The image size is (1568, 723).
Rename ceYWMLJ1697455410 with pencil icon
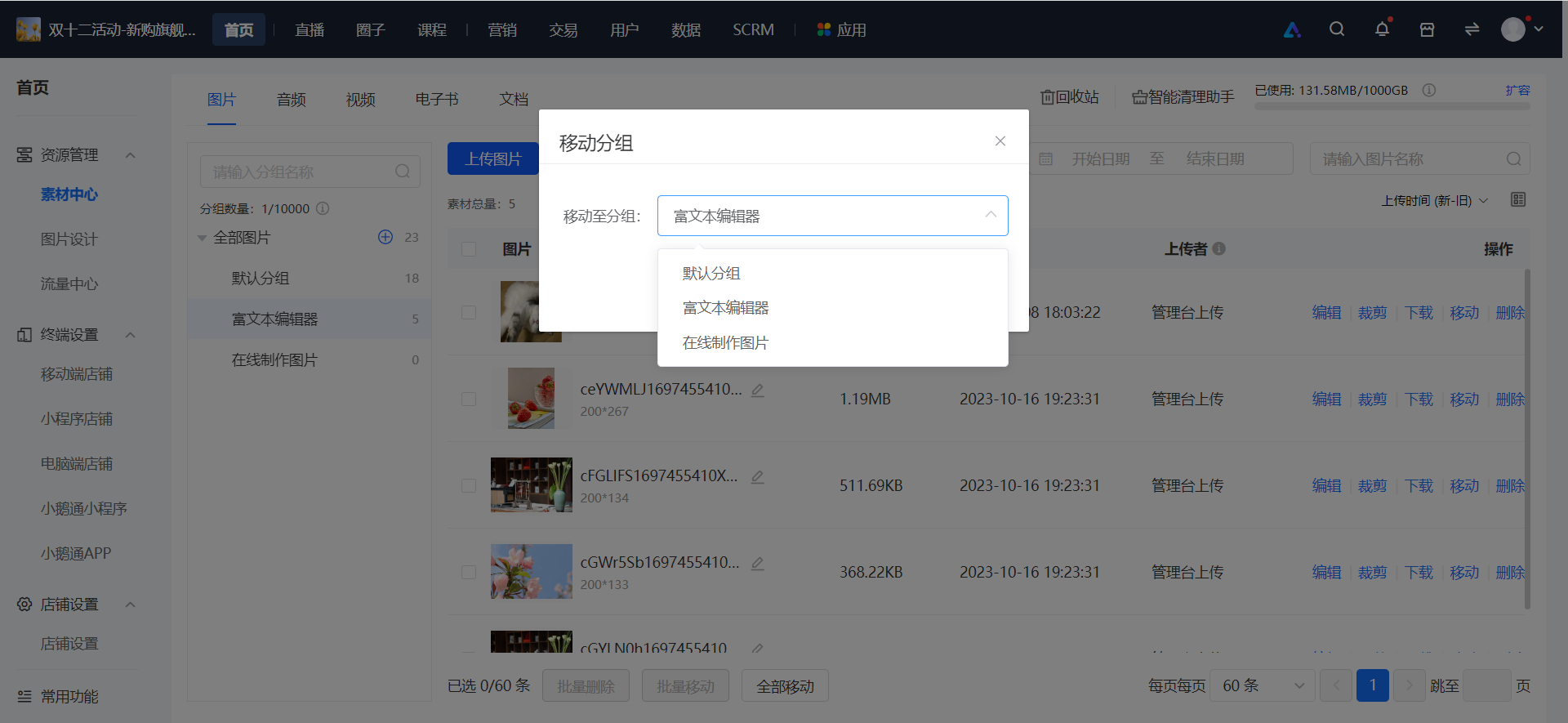pos(757,390)
